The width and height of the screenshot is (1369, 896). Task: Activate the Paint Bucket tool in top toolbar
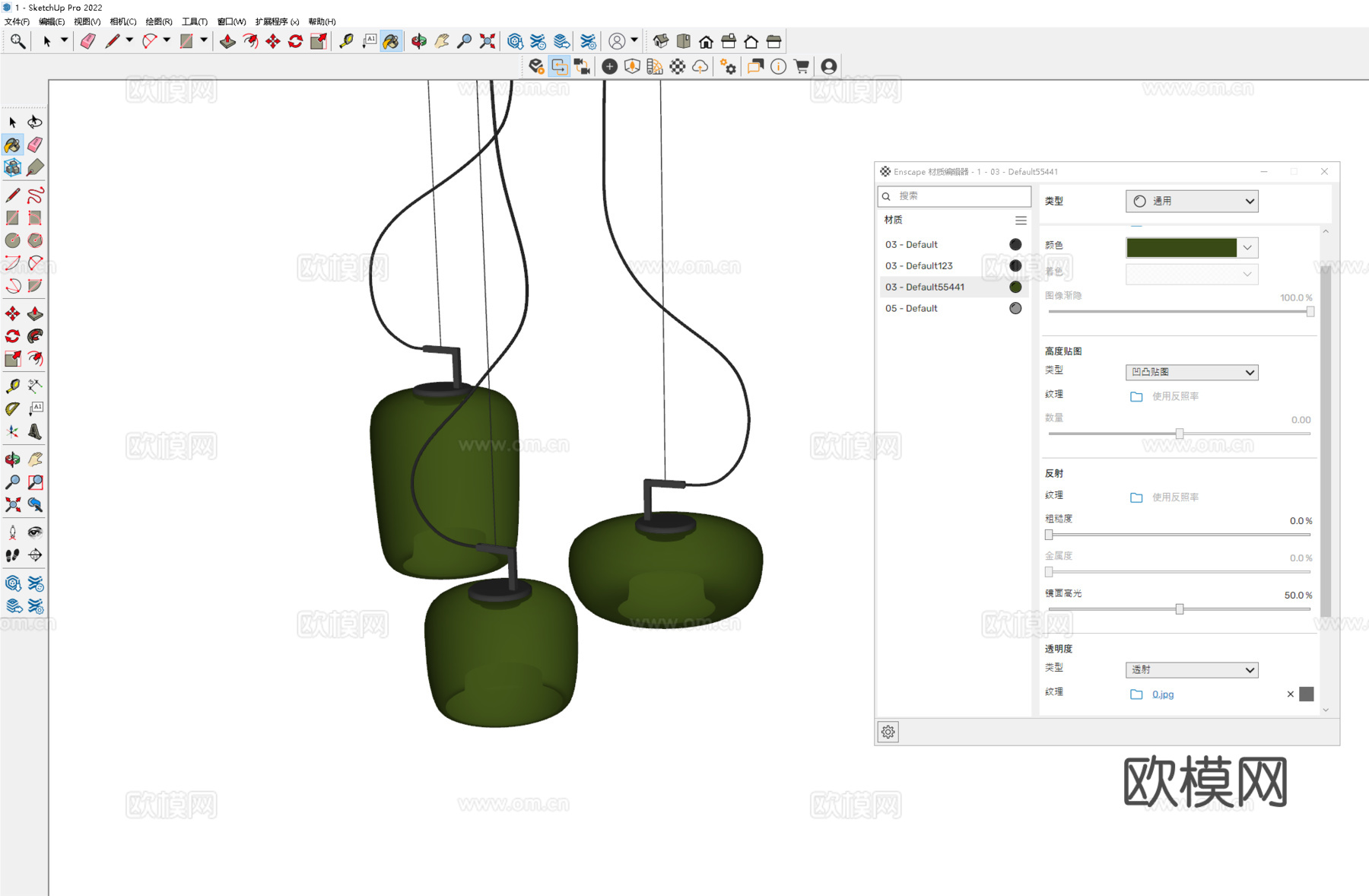pos(391,41)
